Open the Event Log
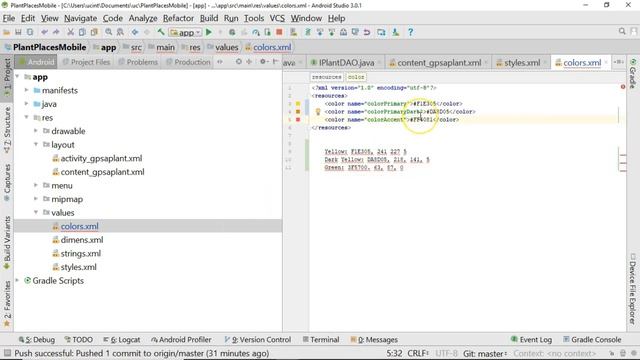Image resolution: width=640 pixels, height=360 pixels. pyautogui.click(x=531, y=340)
